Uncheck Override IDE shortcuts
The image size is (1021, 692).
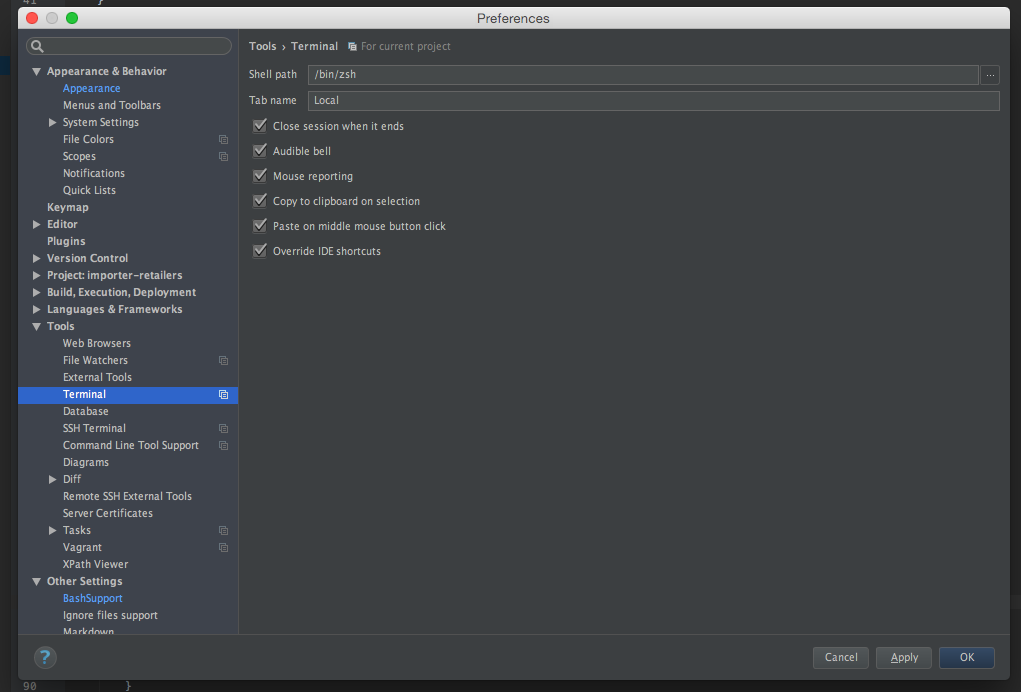[260, 251]
